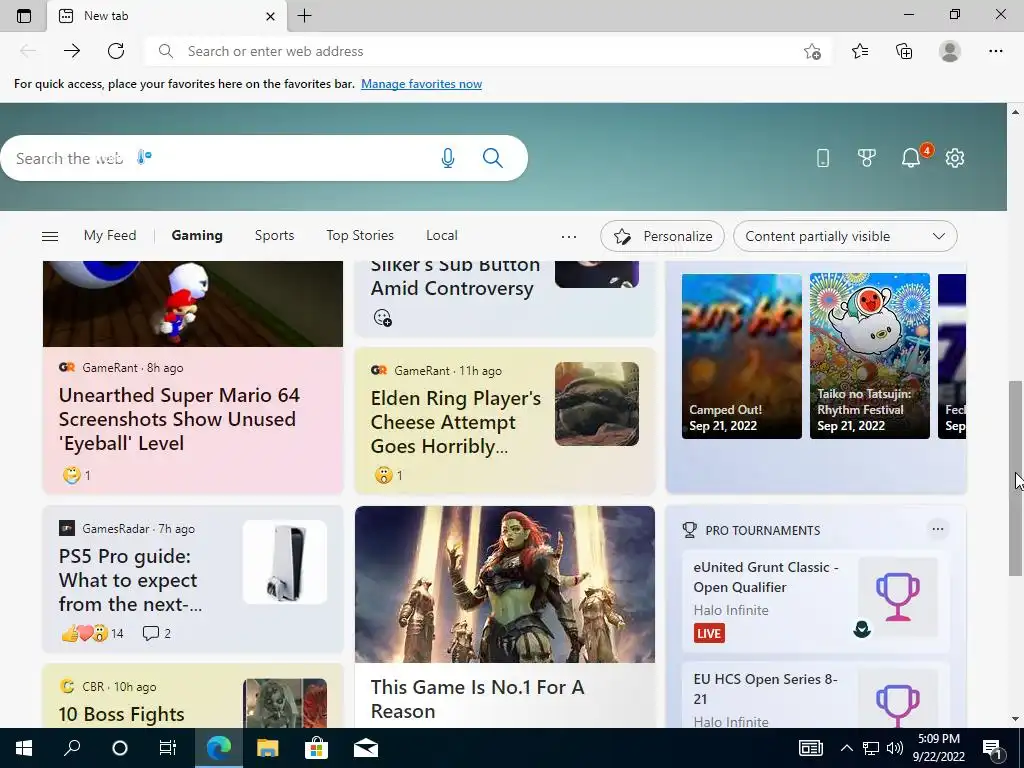Open This Game Is No.1 article

click(477, 699)
